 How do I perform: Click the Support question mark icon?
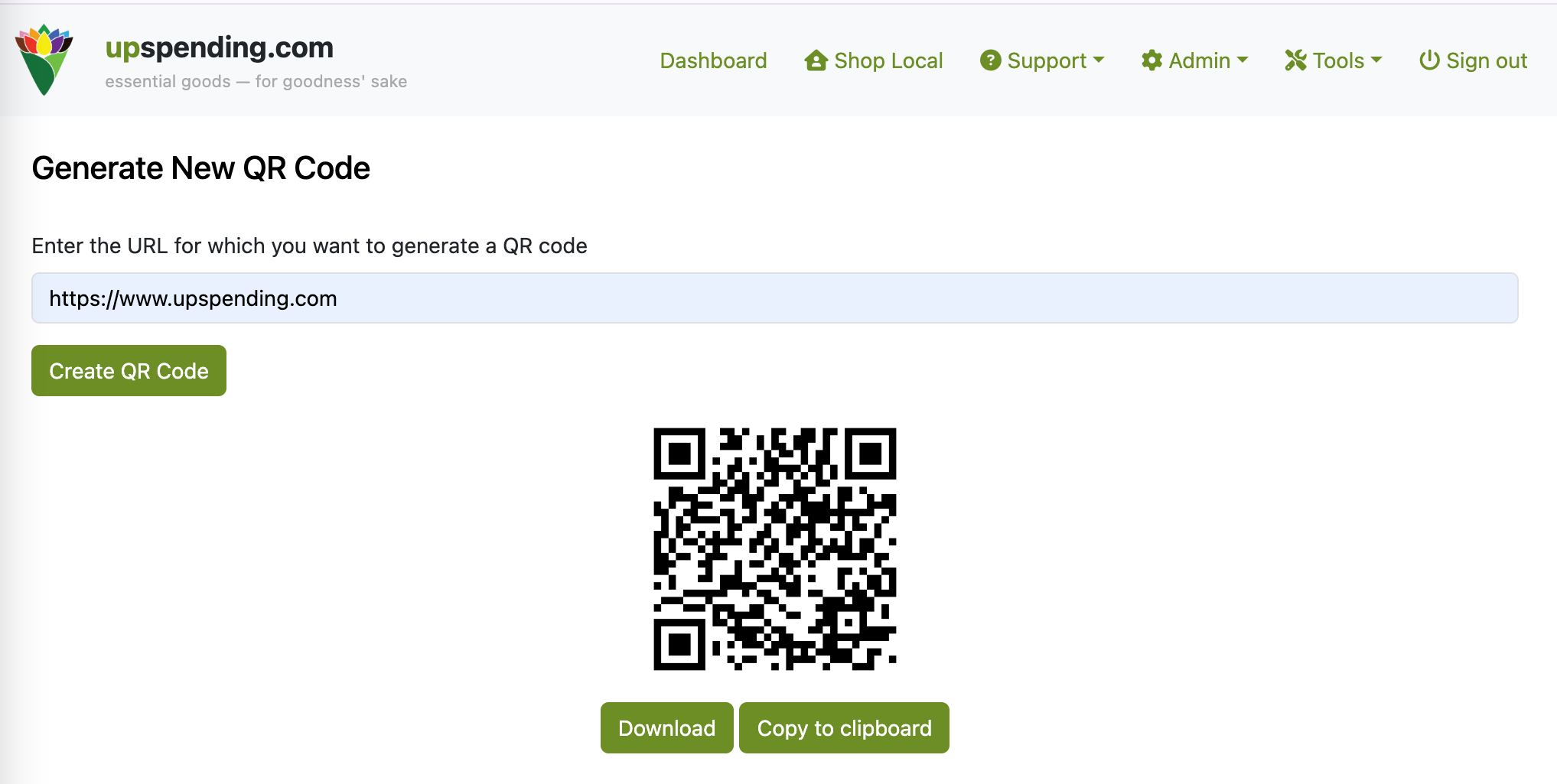point(990,60)
